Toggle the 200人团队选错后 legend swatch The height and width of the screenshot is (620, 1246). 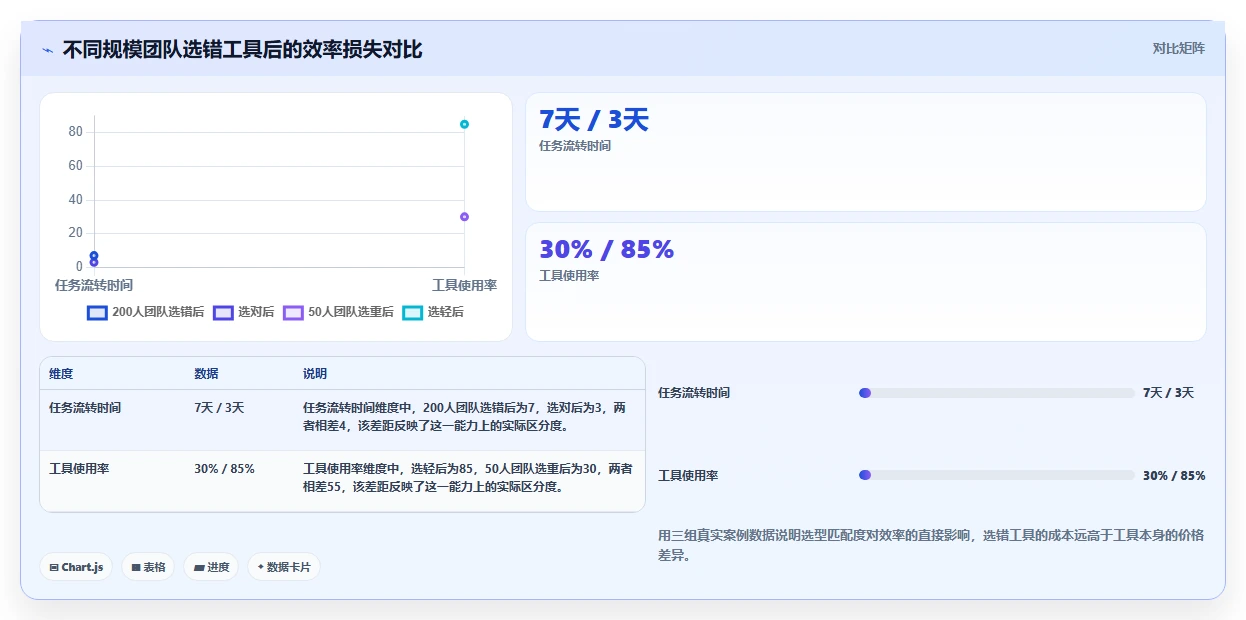pyautogui.click(x=97, y=312)
